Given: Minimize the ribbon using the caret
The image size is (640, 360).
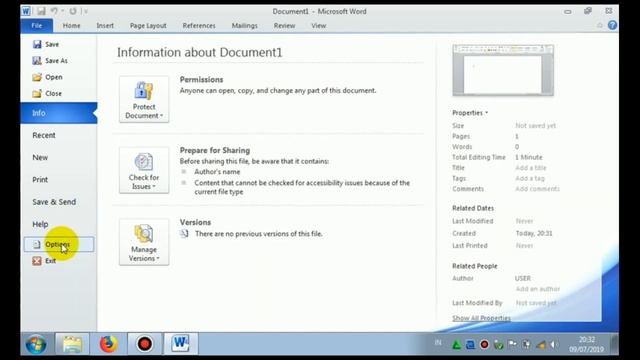Looking at the screenshot, I should [600, 25].
